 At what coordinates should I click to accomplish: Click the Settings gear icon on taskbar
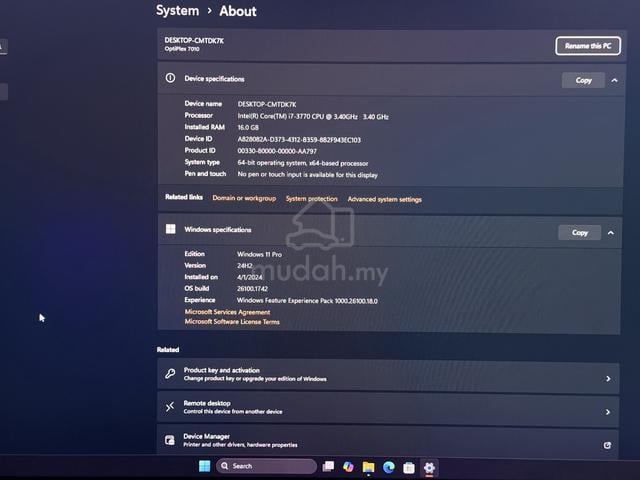[429, 467]
